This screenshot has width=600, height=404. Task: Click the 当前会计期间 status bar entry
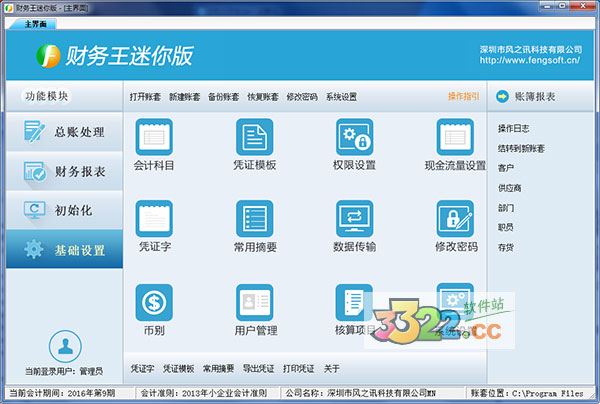pos(62,393)
